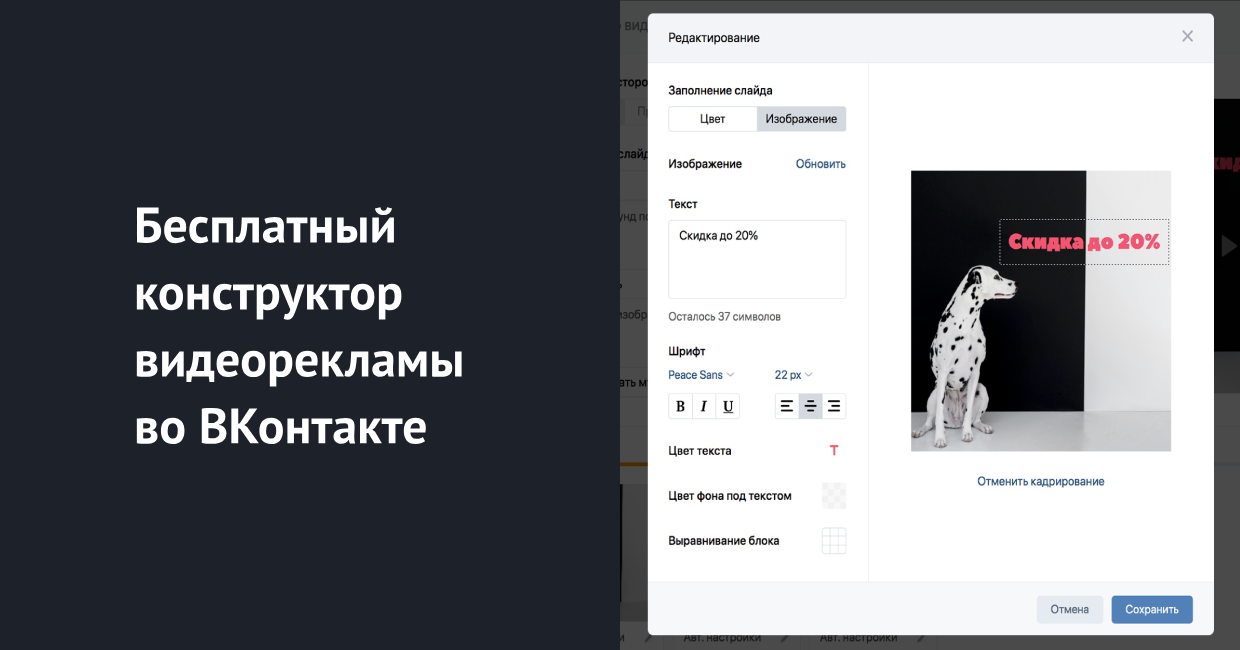
Task: Focus the slide text input field
Action: (x=757, y=259)
